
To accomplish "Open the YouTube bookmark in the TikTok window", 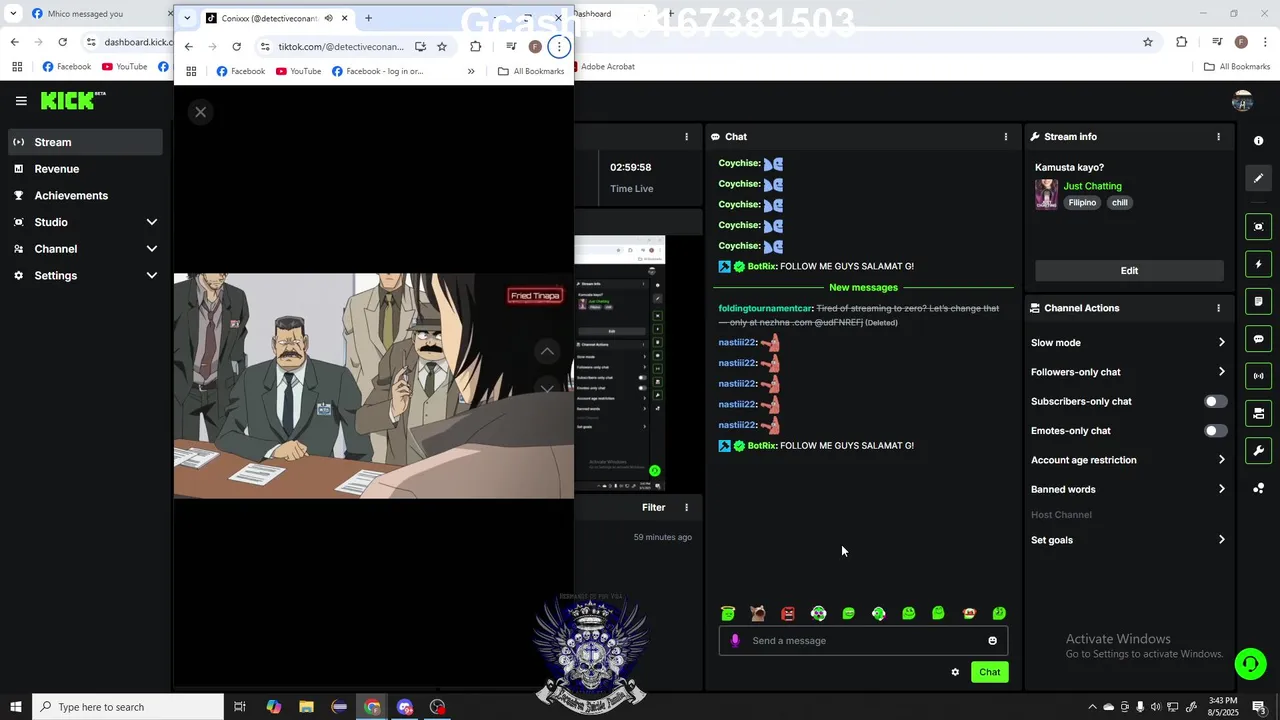I will point(298,71).
